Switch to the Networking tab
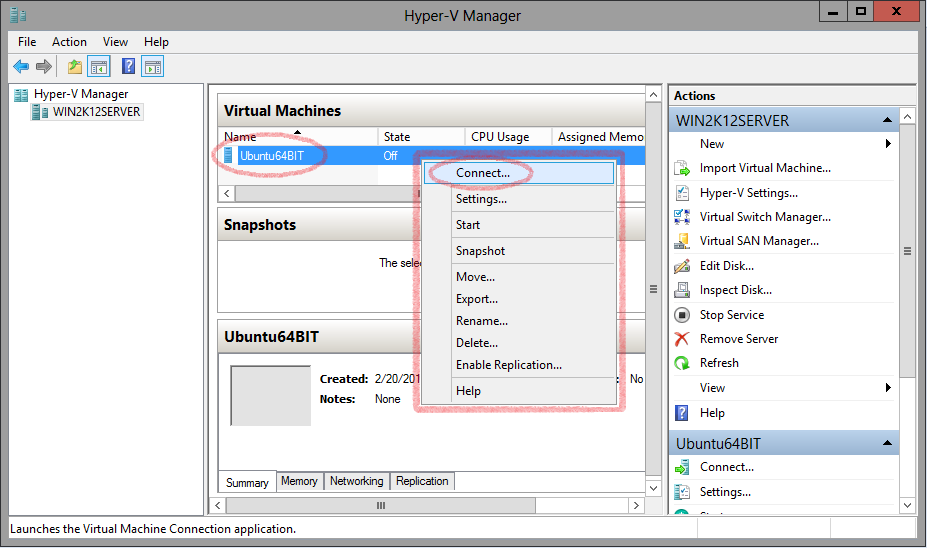 point(356,481)
